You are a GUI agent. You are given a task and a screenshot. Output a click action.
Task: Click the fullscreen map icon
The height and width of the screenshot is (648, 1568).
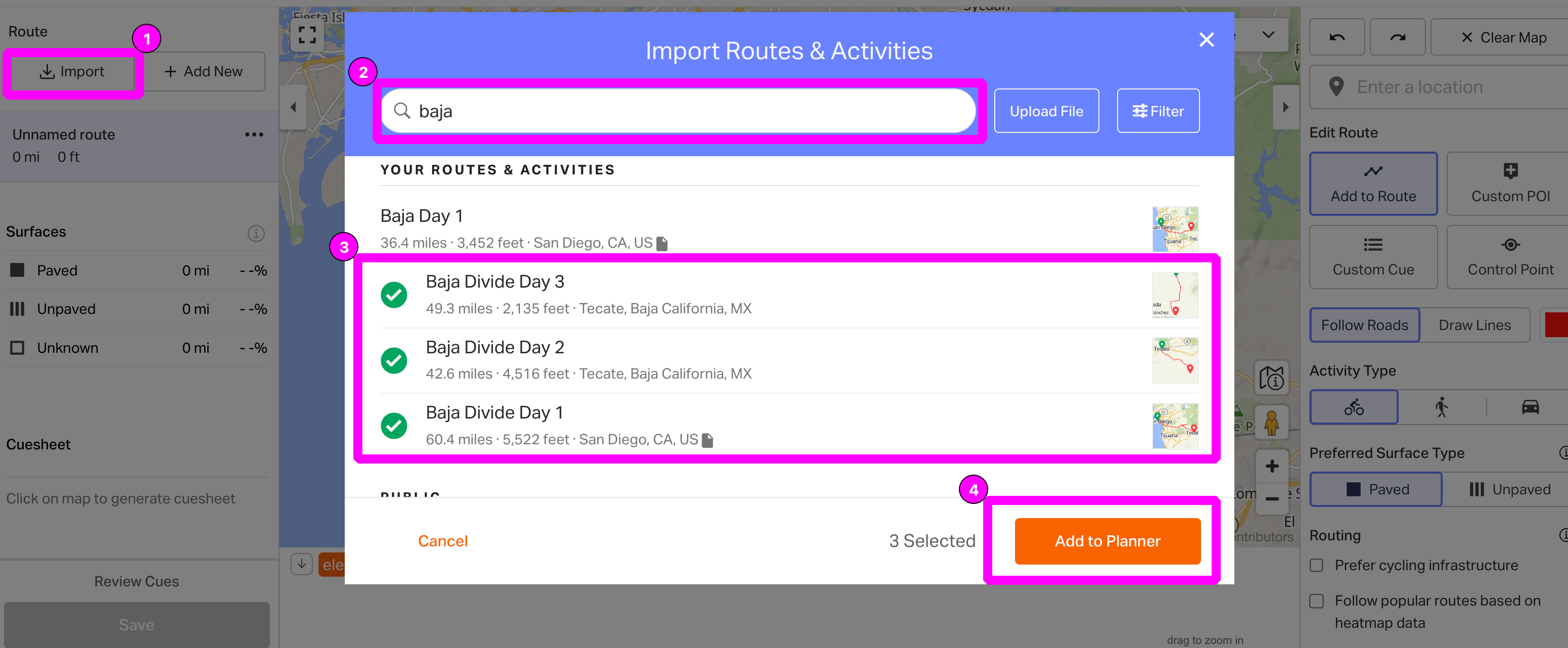(307, 35)
